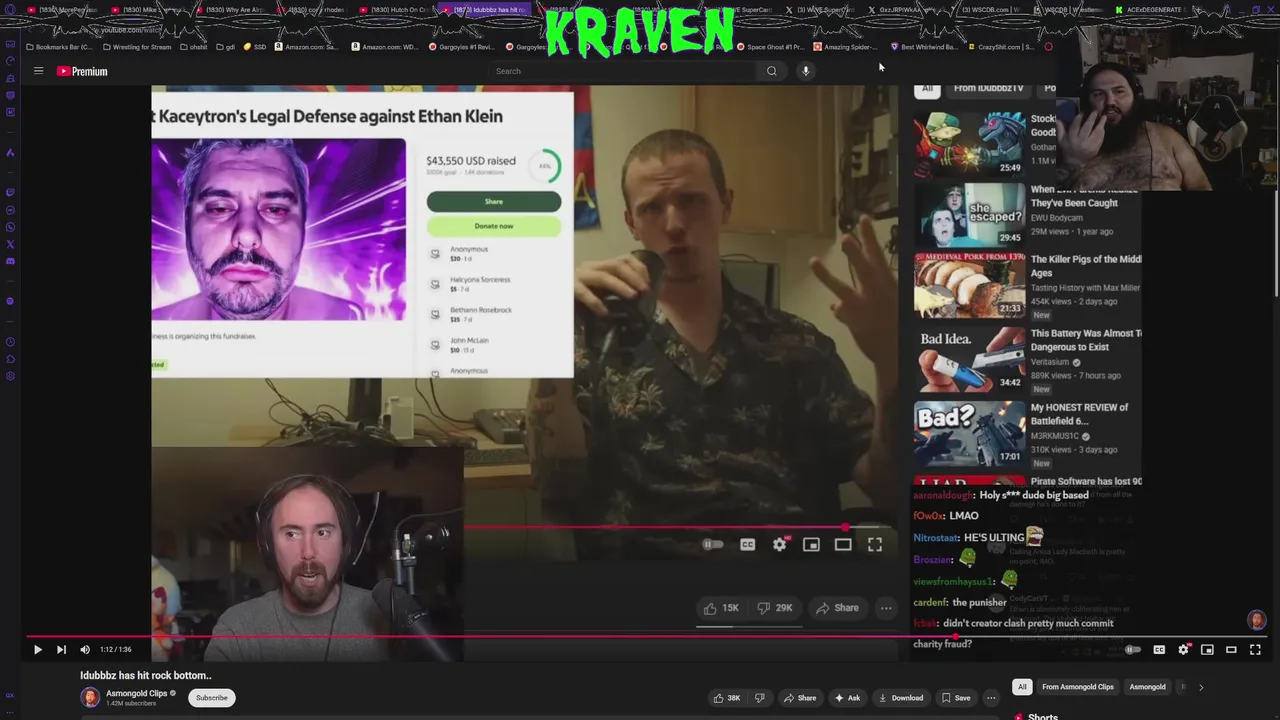The image size is (1280, 720).
Task: Open settings gear in embedded inner player
Action: tap(779, 545)
